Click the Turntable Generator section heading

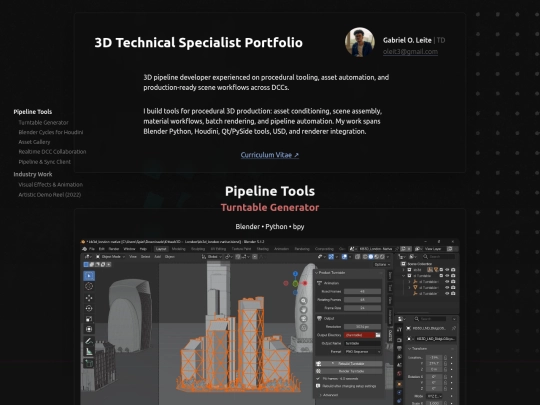(x=270, y=208)
